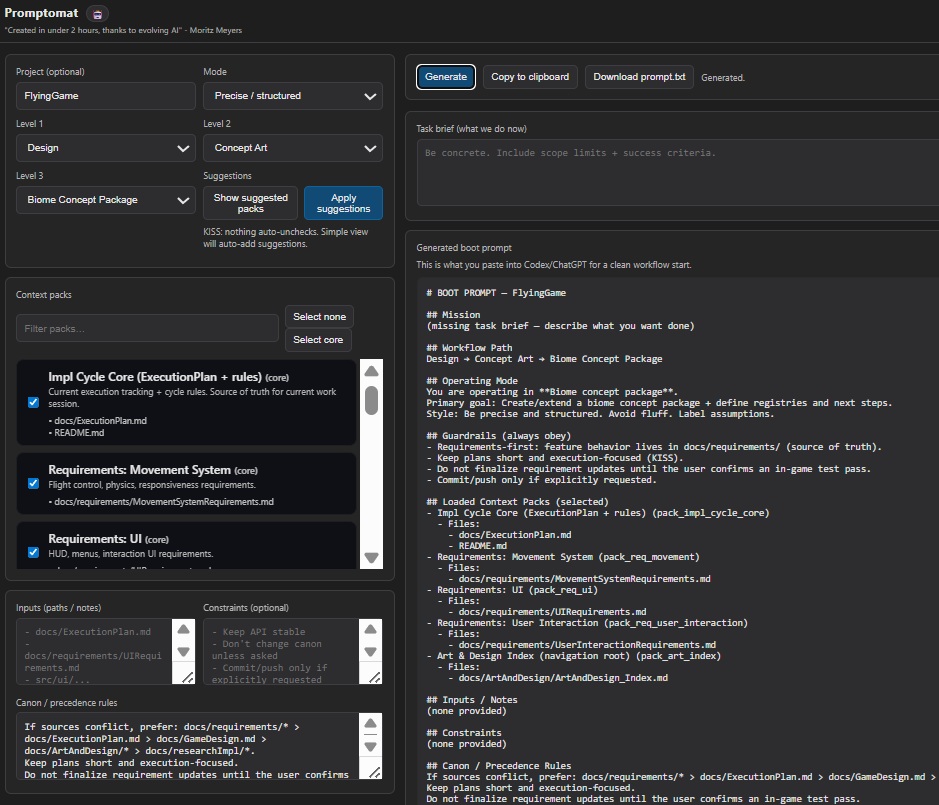This screenshot has height=805, width=939.
Task: Click context packs scrollbar up arrow
Action: click(371, 371)
